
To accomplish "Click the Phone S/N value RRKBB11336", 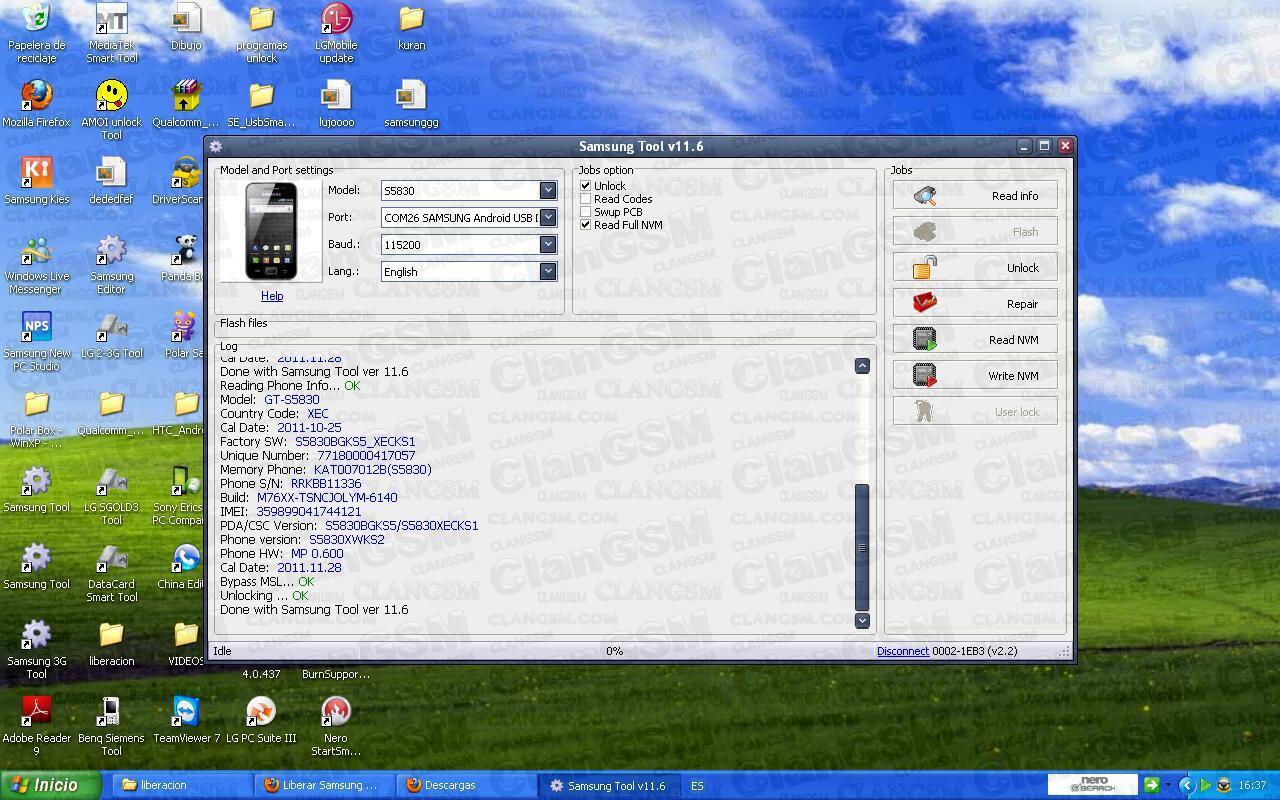I will coord(326,483).
